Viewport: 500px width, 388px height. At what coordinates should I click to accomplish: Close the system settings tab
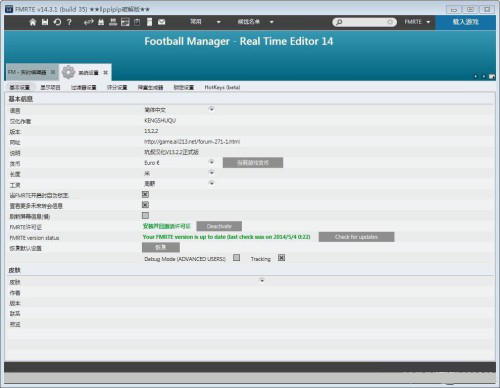click(x=105, y=72)
